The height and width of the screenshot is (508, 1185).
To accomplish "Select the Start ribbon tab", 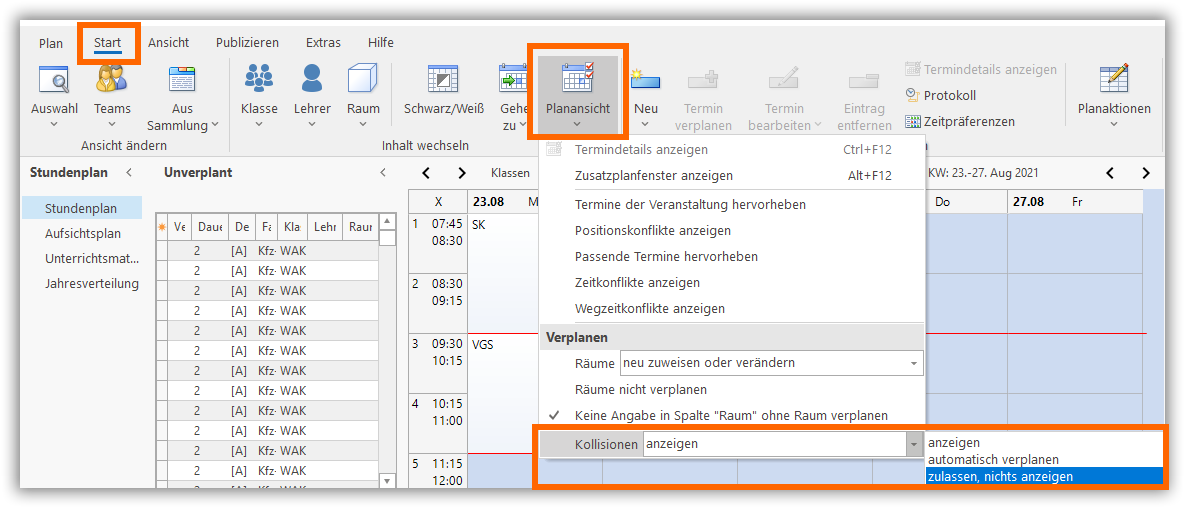I will 107,43.
